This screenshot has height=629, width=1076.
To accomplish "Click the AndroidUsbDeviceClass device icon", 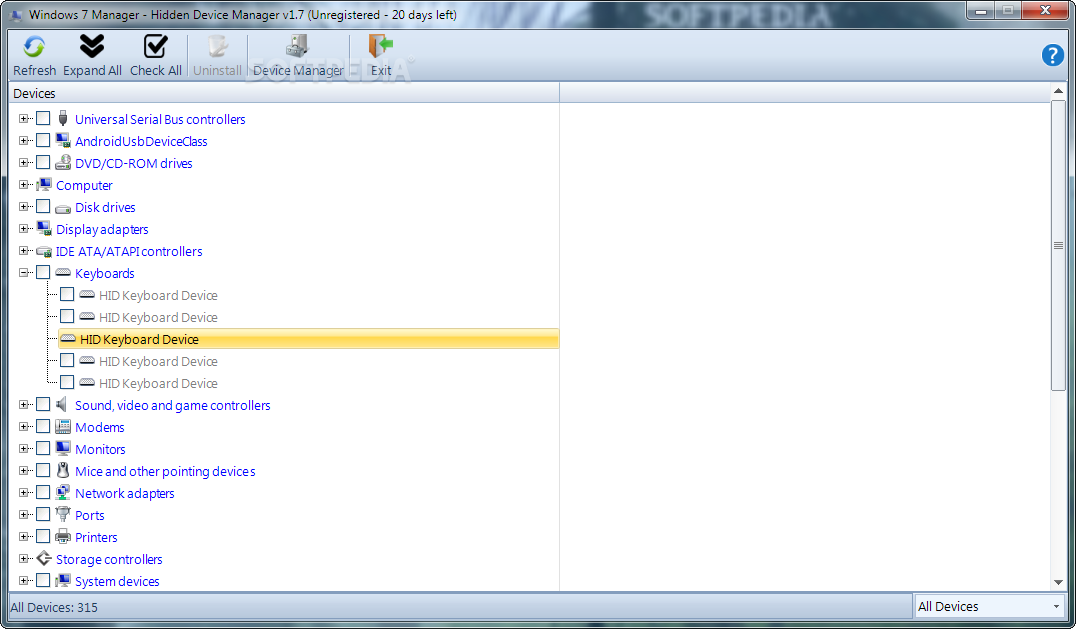I will tap(63, 141).
